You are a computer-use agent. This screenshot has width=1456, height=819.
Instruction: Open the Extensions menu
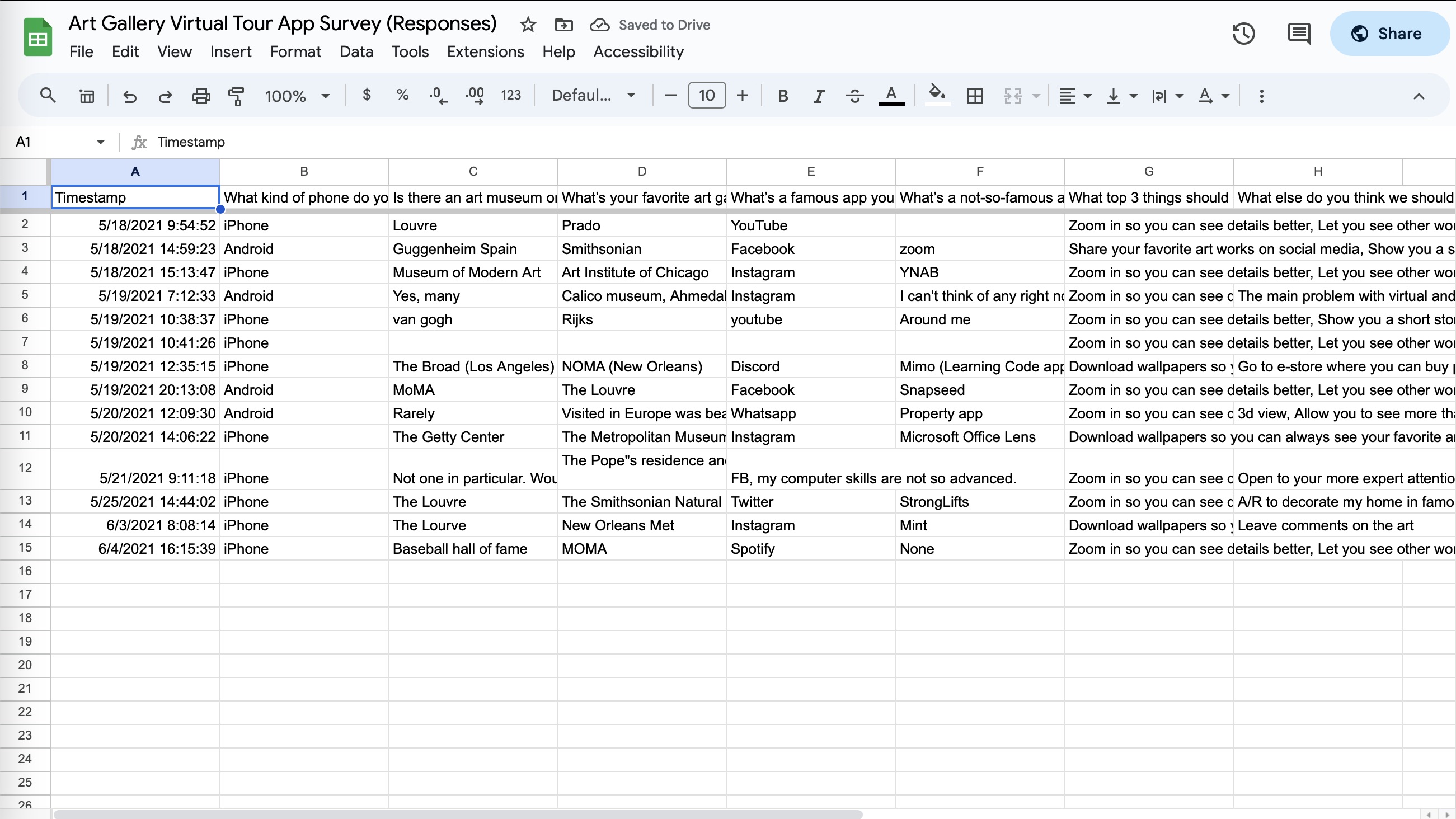pos(485,51)
